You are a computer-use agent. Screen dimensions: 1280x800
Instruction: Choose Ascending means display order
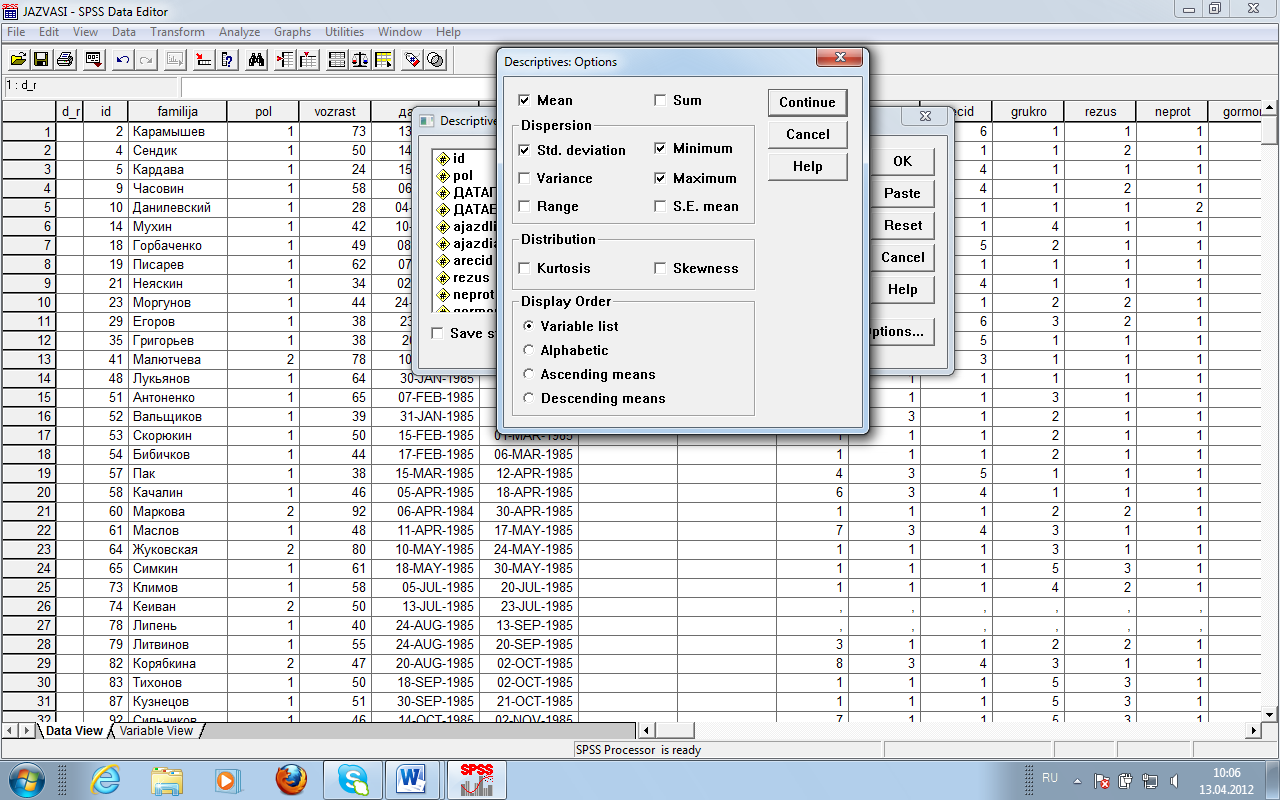point(529,374)
